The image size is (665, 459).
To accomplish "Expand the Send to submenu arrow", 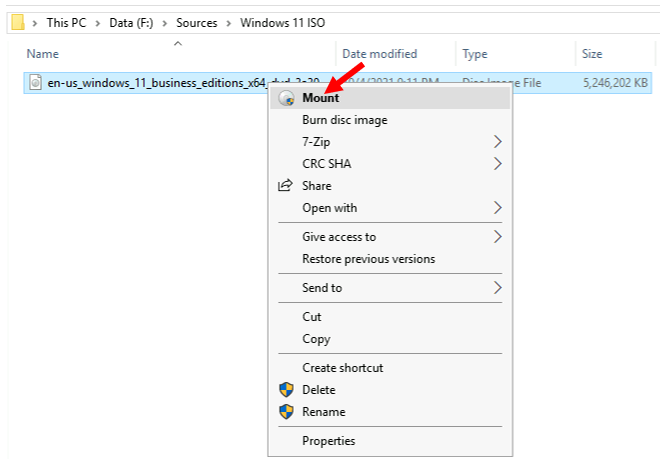I will [x=498, y=288].
